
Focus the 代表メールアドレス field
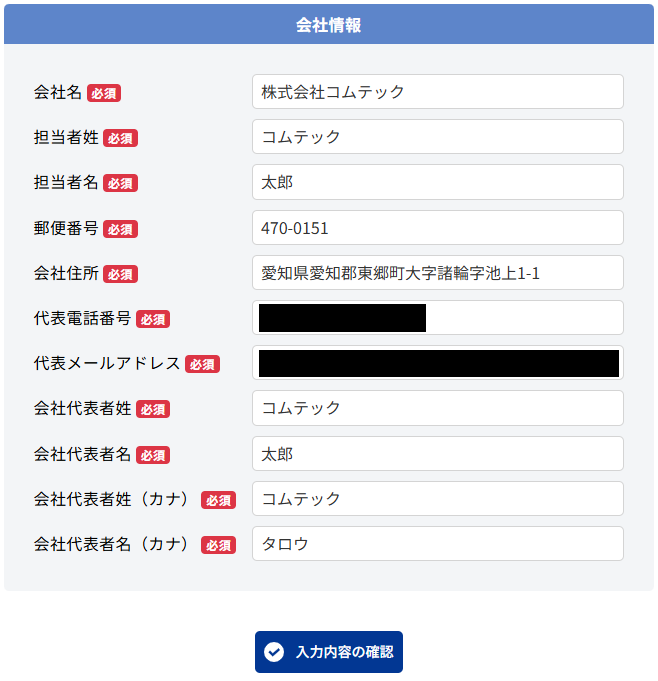[x=437, y=363]
